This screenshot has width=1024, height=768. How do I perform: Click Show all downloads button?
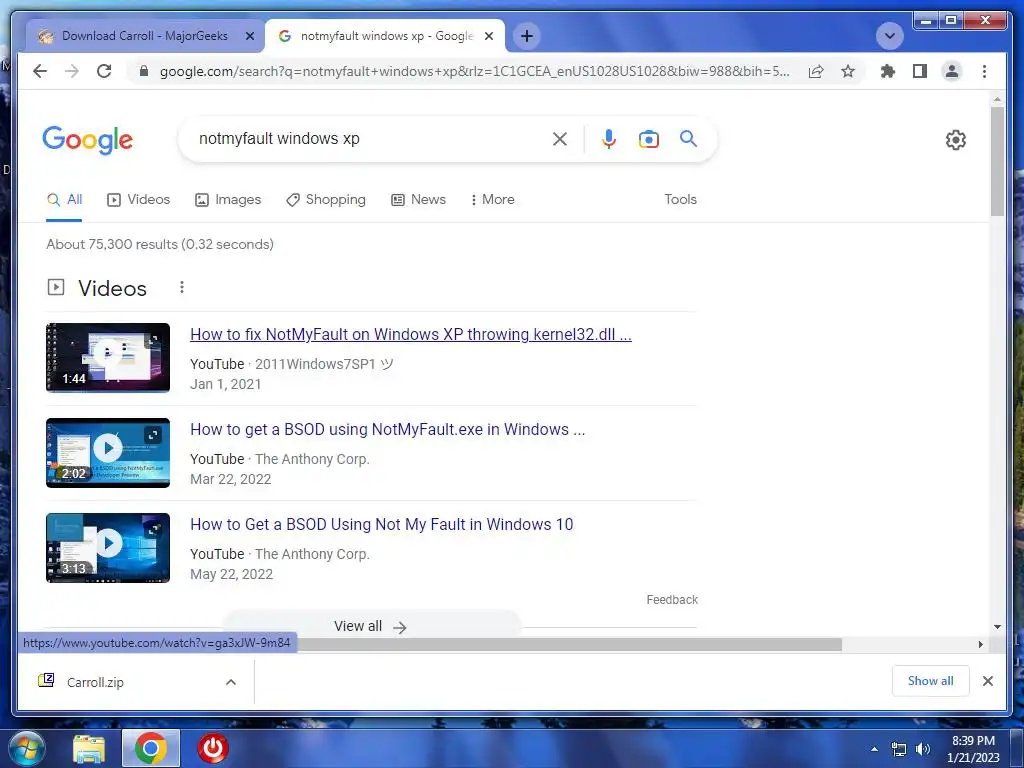click(x=930, y=681)
